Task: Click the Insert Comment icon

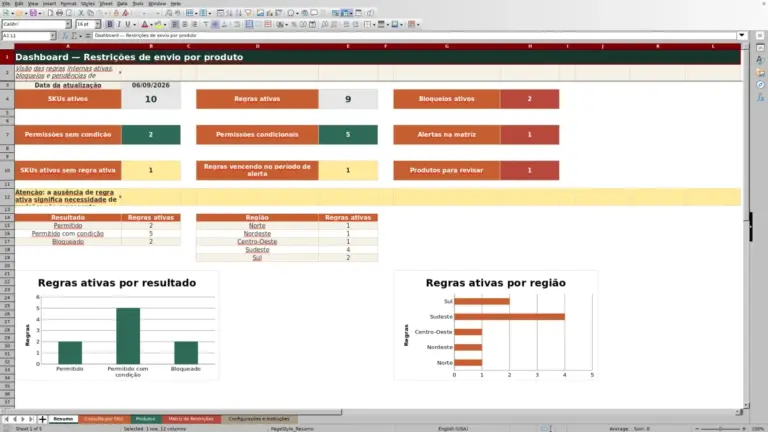Action: pos(314,13)
